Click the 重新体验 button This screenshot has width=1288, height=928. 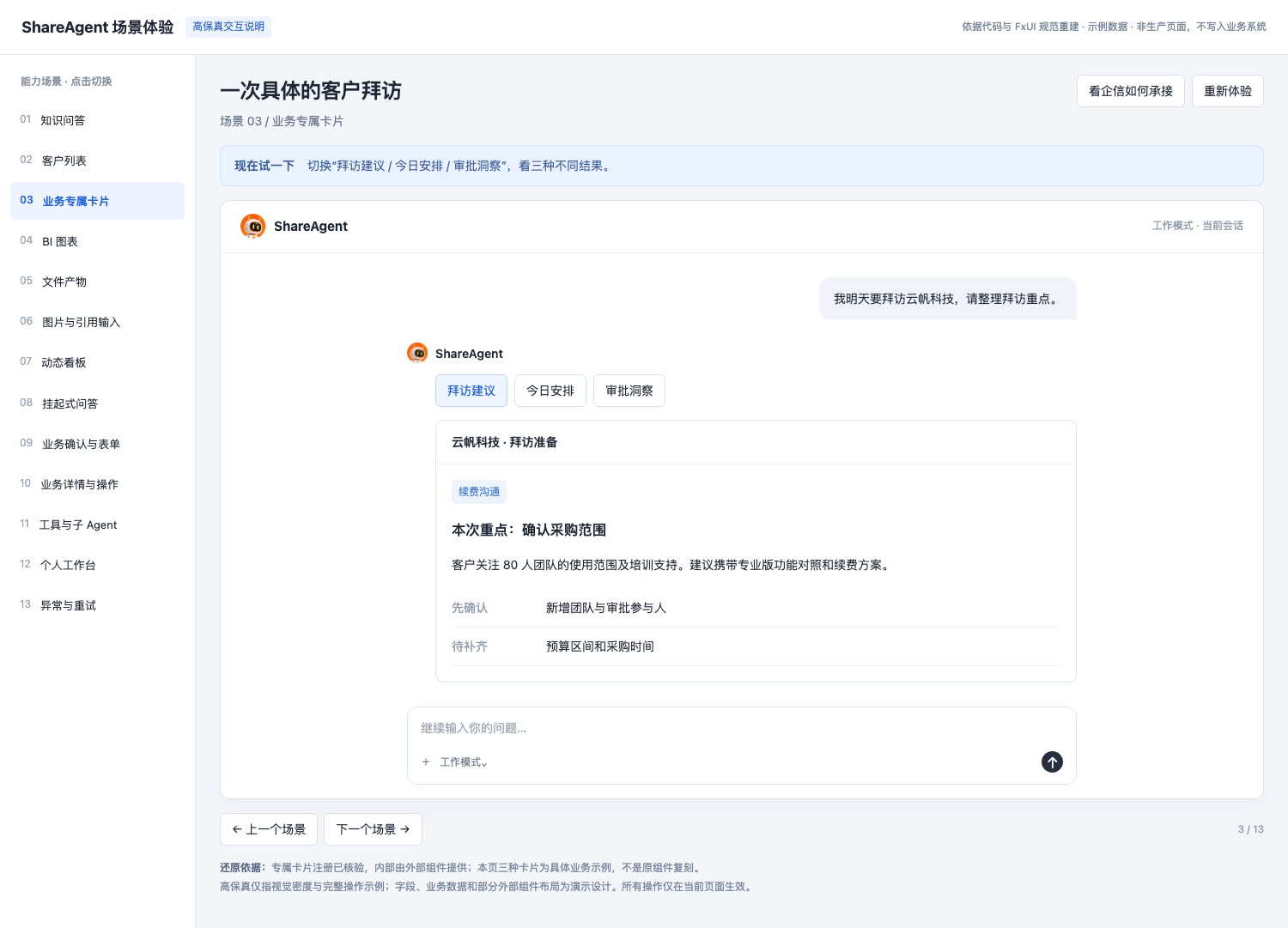point(1228,91)
